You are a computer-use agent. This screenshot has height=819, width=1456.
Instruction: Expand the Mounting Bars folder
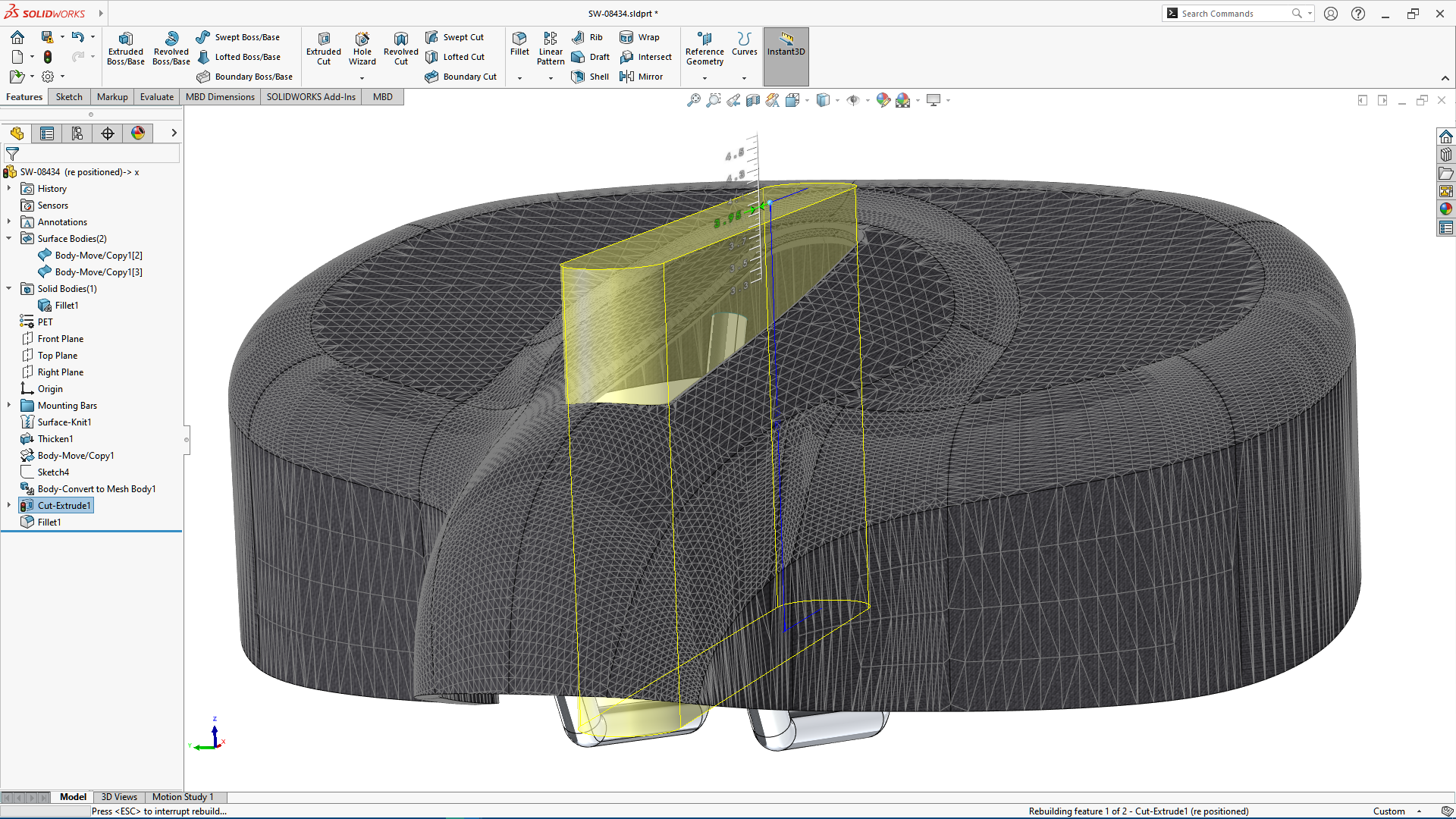pos(9,405)
